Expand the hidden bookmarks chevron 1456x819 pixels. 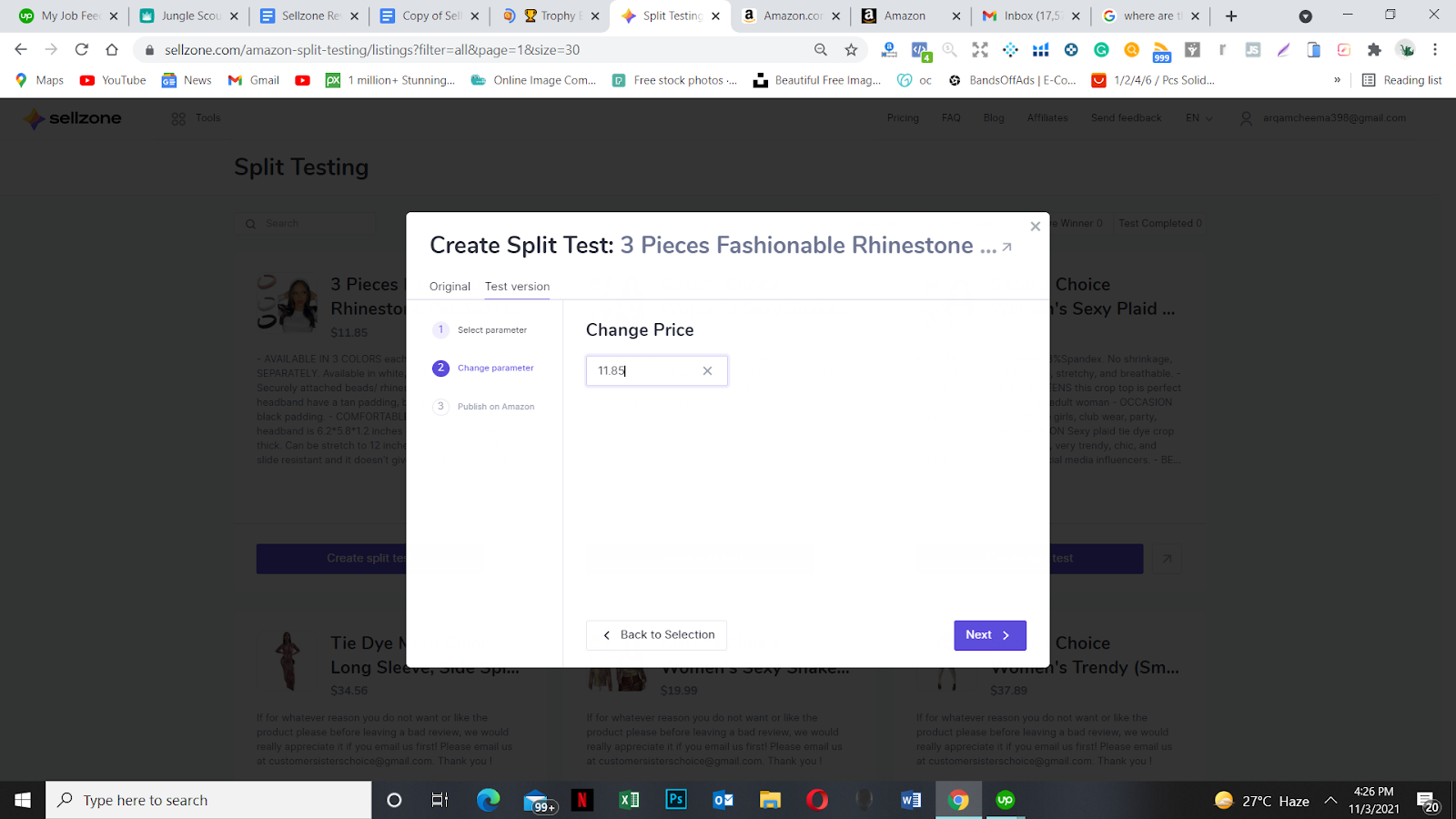[1337, 80]
